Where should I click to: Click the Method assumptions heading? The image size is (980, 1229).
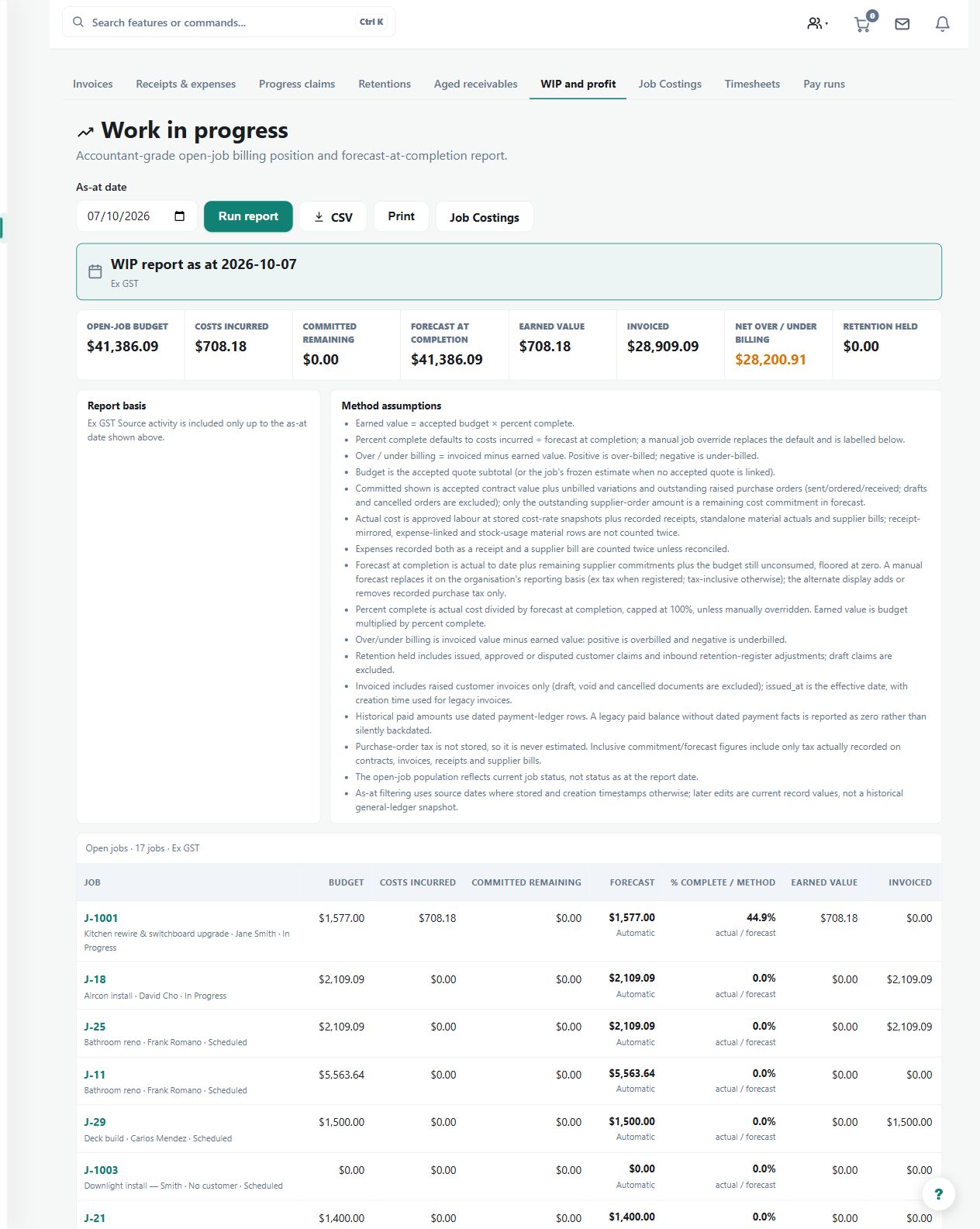(392, 406)
